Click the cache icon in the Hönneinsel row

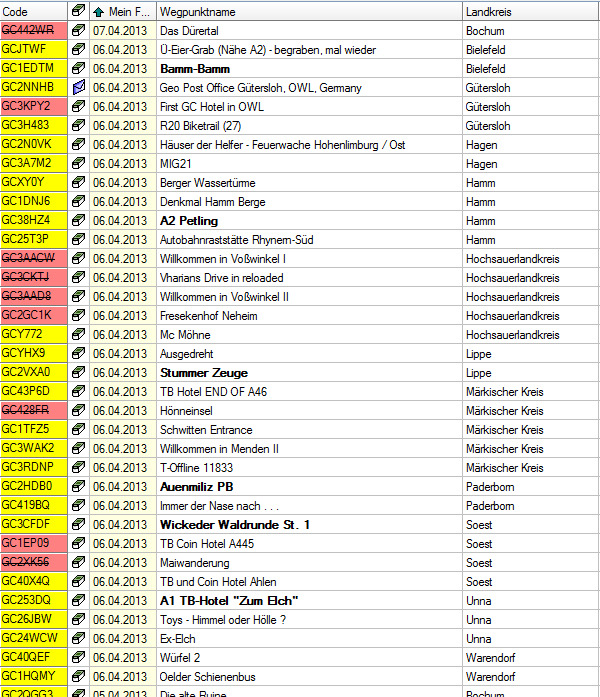79,410
